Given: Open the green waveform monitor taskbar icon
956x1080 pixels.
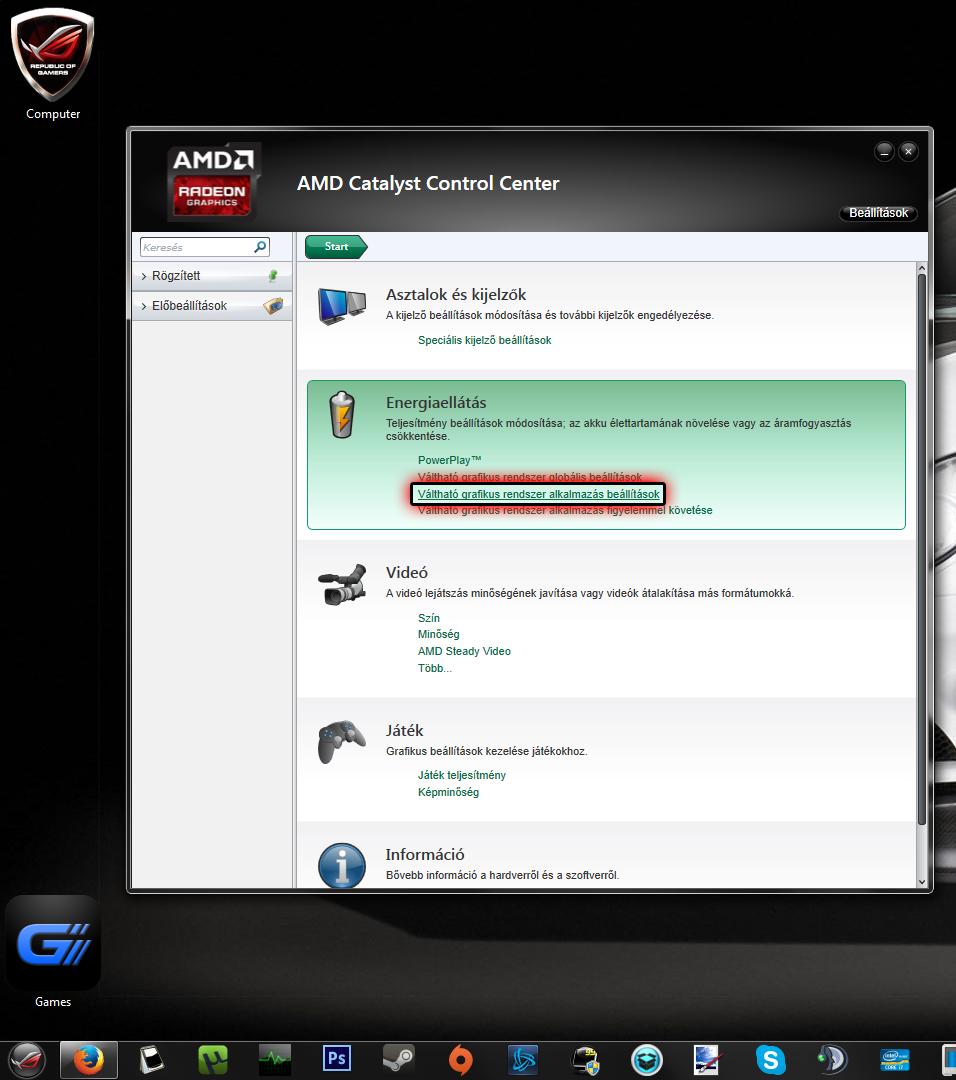Looking at the screenshot, I should click(x=275, y=1059).
